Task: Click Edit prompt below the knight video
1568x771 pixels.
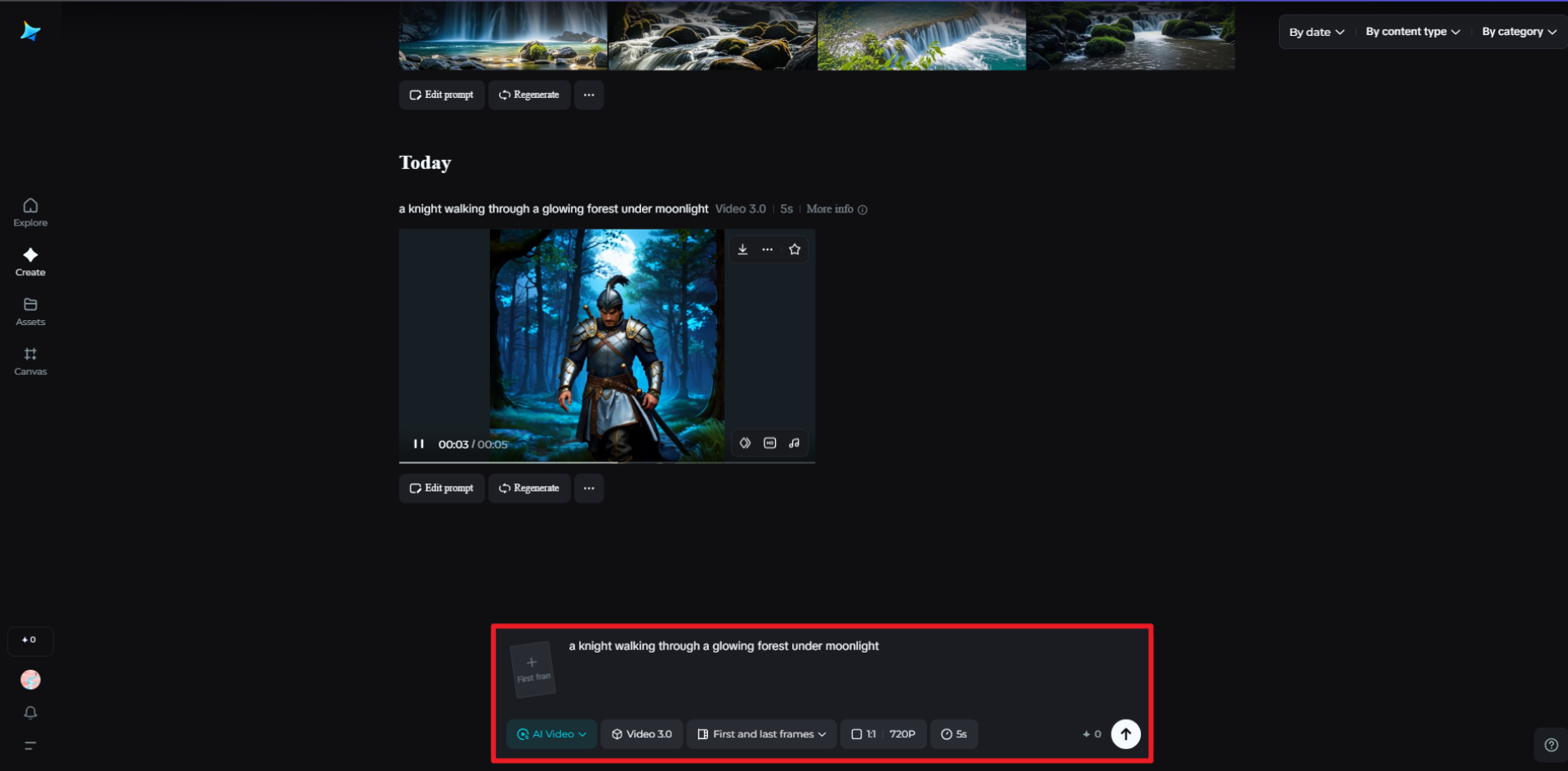Action: (x=442, y=488)
